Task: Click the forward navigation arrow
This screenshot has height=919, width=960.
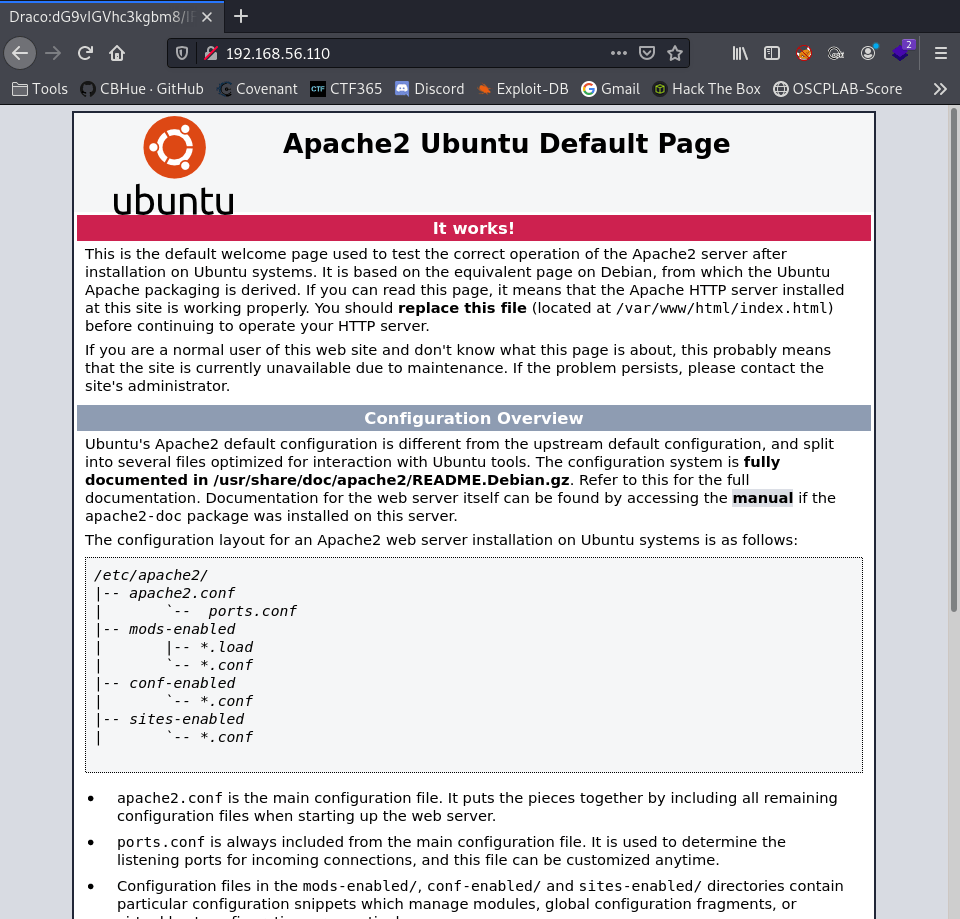Action: (53, 53)
